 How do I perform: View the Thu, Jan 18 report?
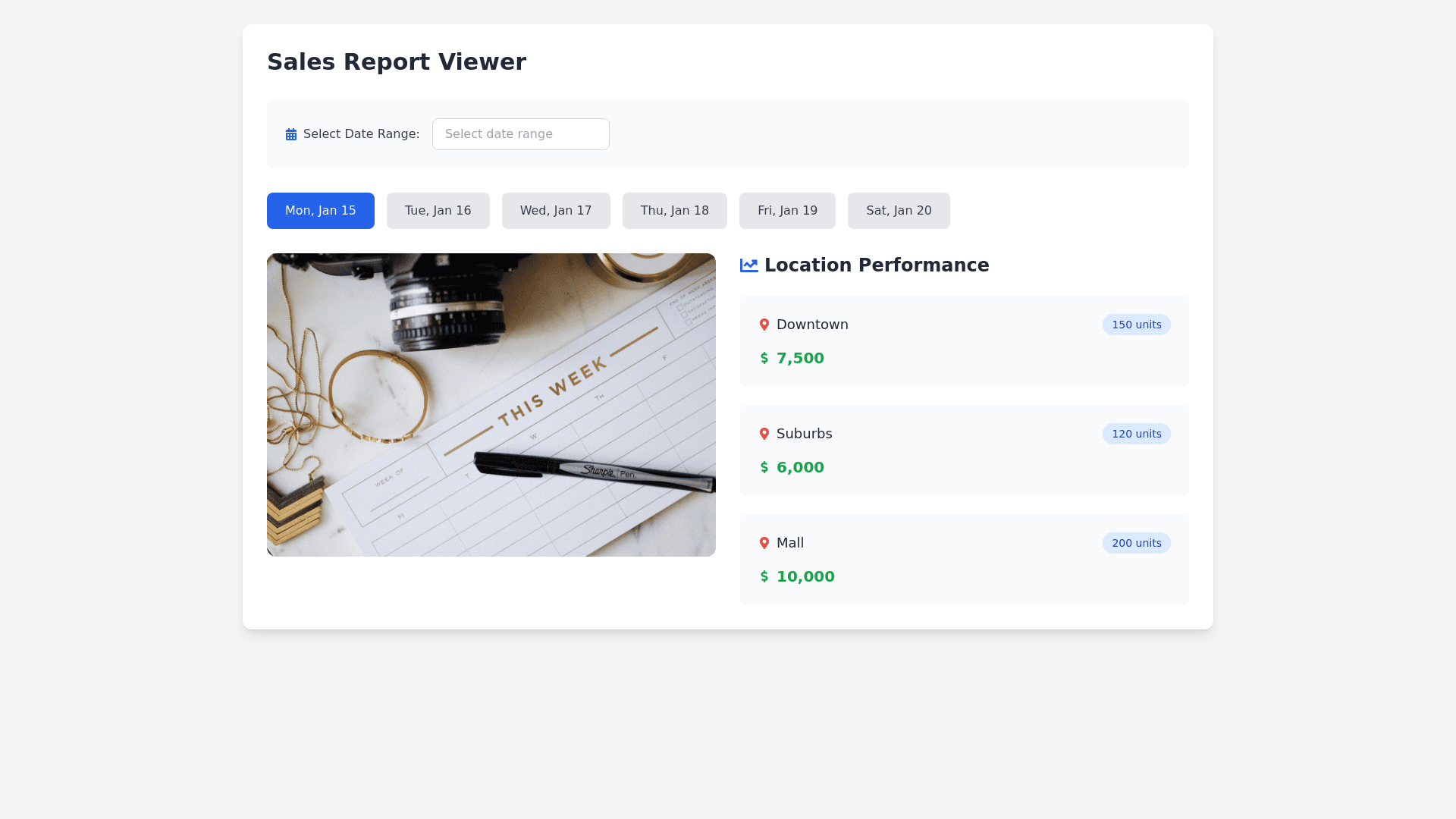tap(674, 211)
